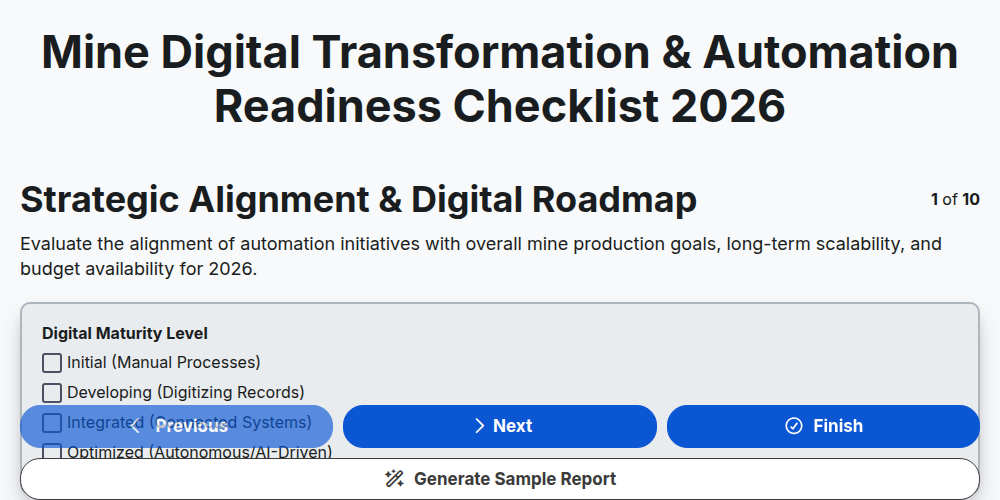
Task: Click the section description starting with 'Evaluate the alignment'
Action: (481, 256)
